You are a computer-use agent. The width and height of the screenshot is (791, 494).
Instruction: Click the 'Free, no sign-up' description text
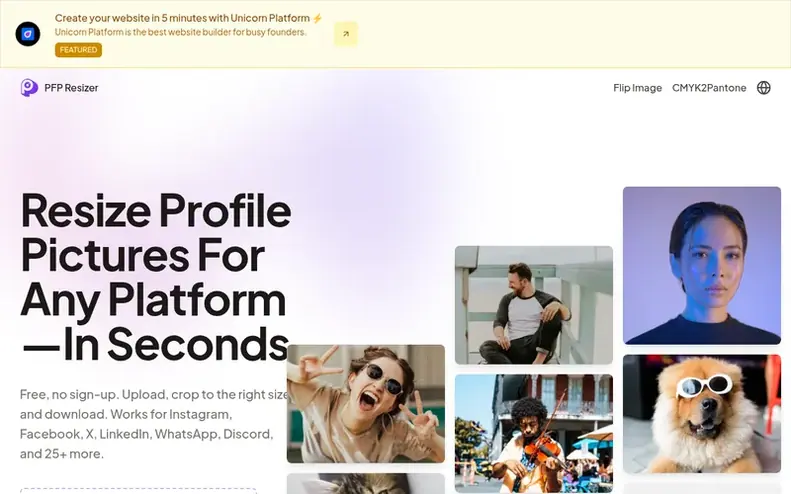pyautogui.click(x=154, y=424)
